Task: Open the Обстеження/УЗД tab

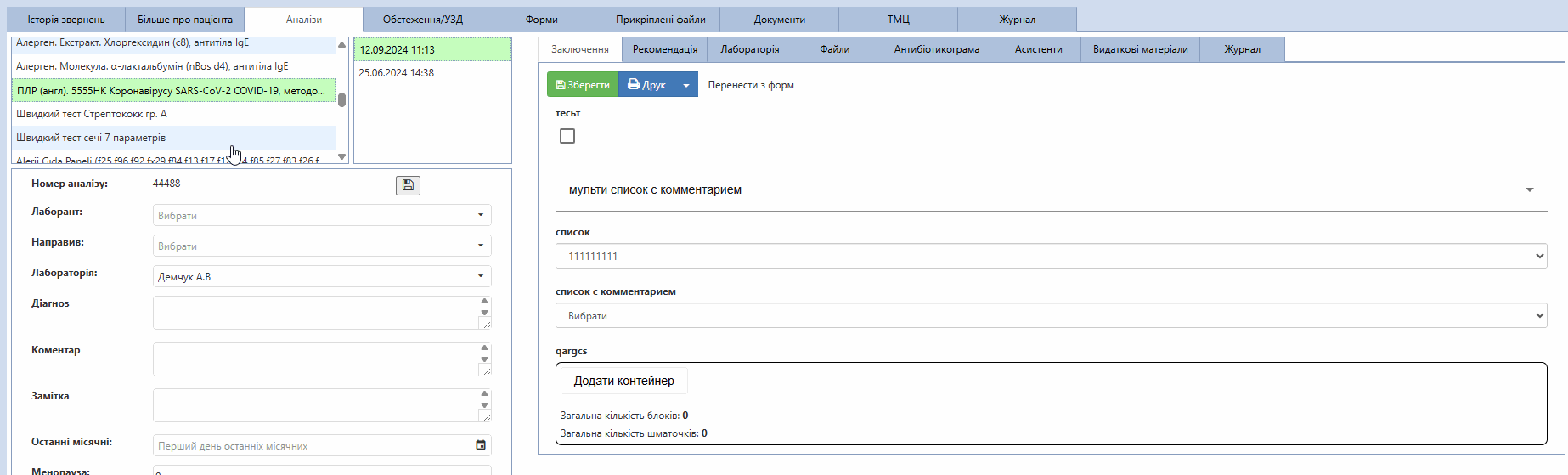Action: click(423, 20)
